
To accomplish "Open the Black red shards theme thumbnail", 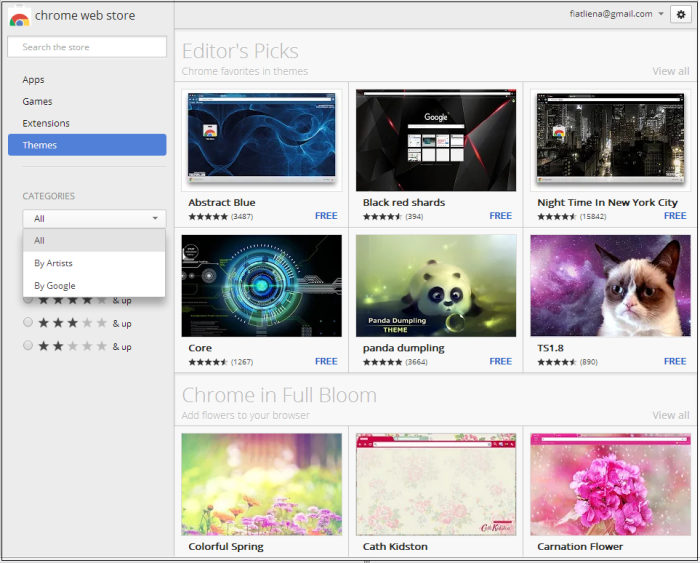I will (x=436, y=140).
